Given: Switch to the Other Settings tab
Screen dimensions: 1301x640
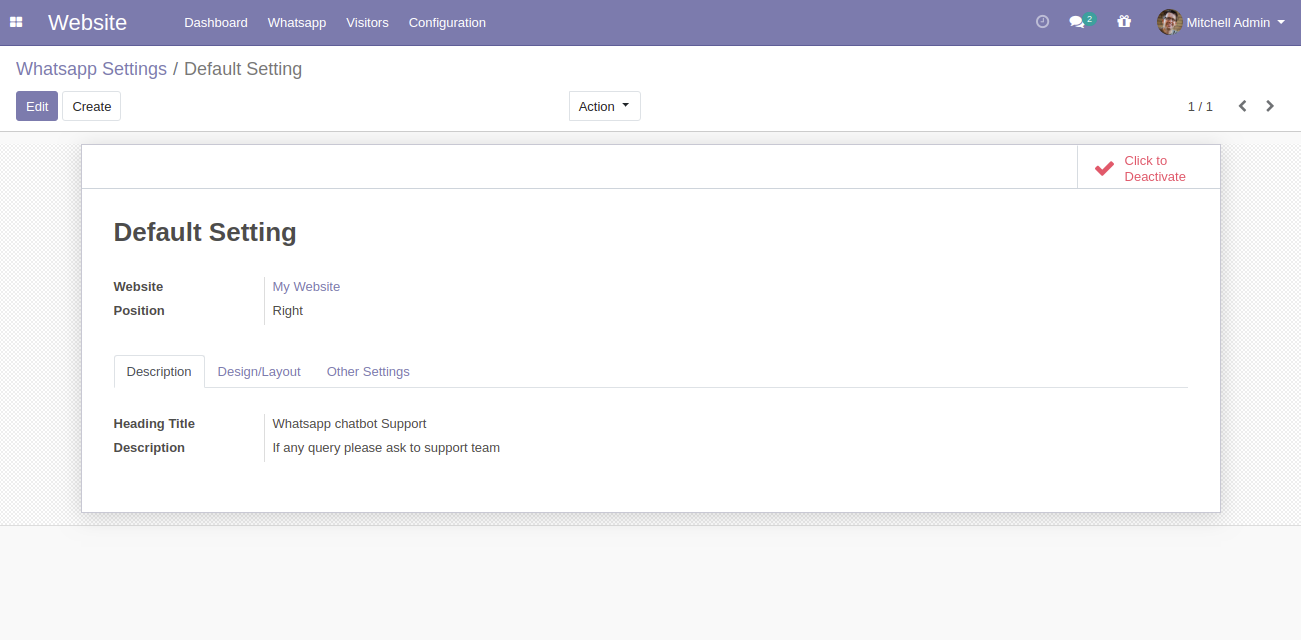Looking at the screenshot, I should pos(368,371).
